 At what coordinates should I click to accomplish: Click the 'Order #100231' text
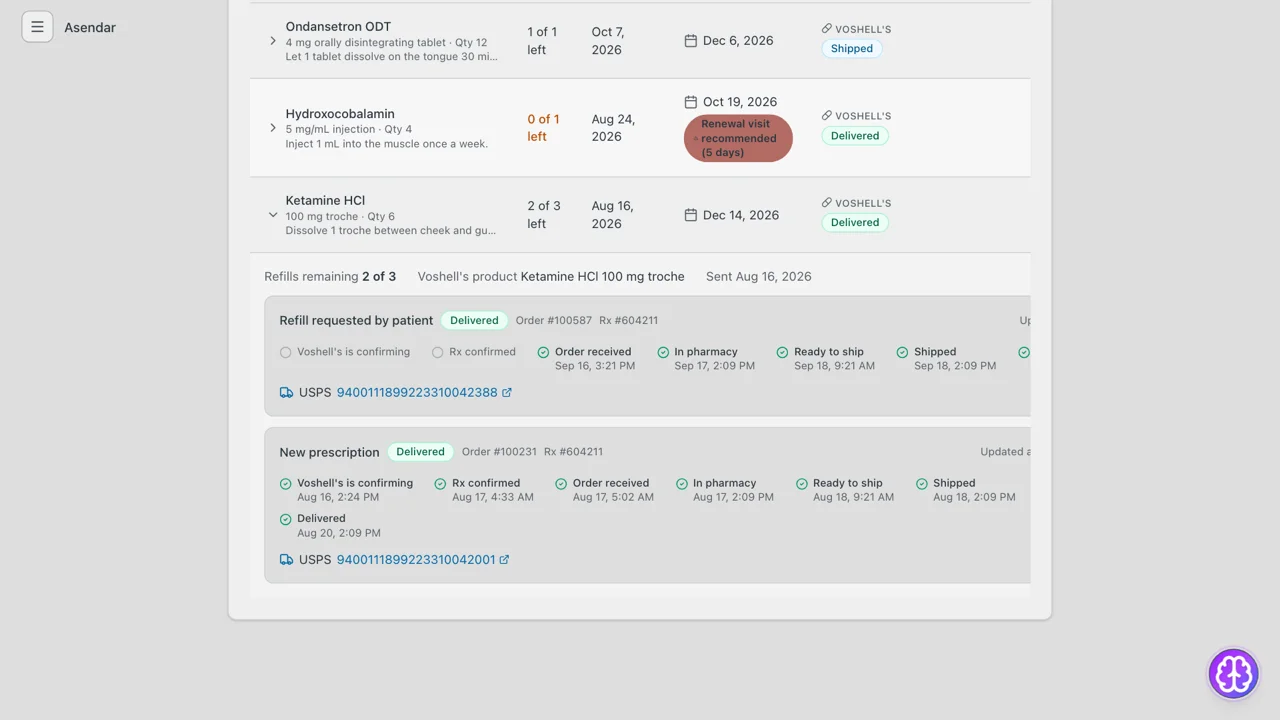499,452
